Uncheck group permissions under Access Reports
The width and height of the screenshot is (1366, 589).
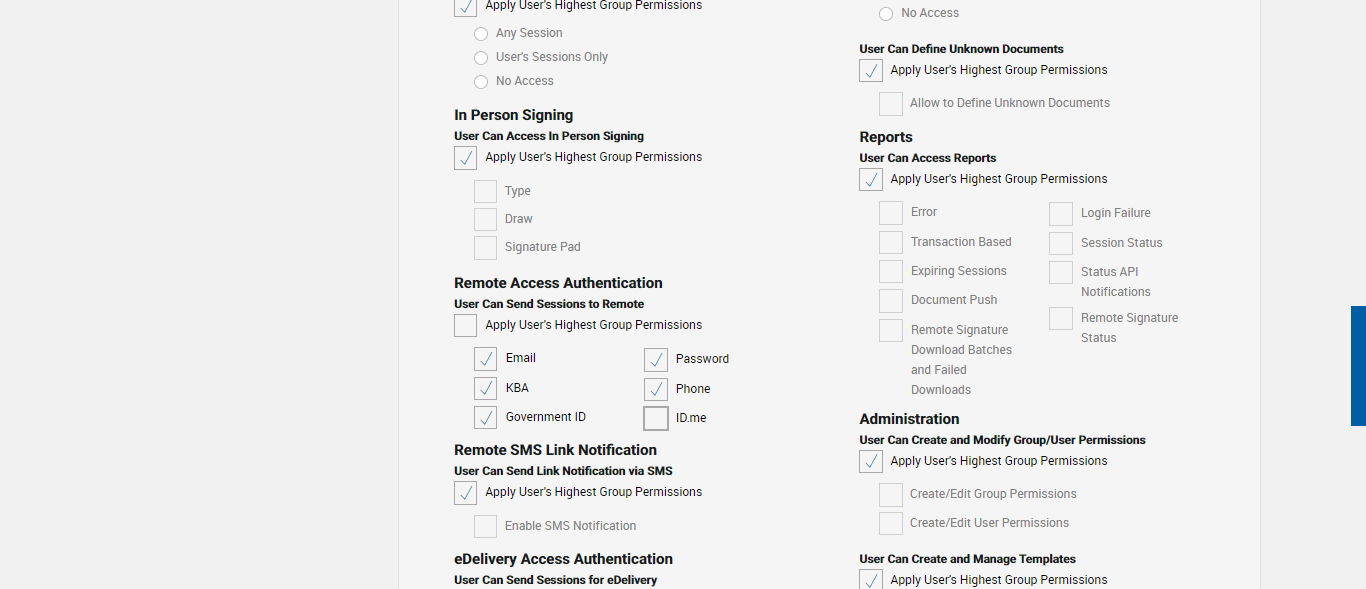point(871,180)
